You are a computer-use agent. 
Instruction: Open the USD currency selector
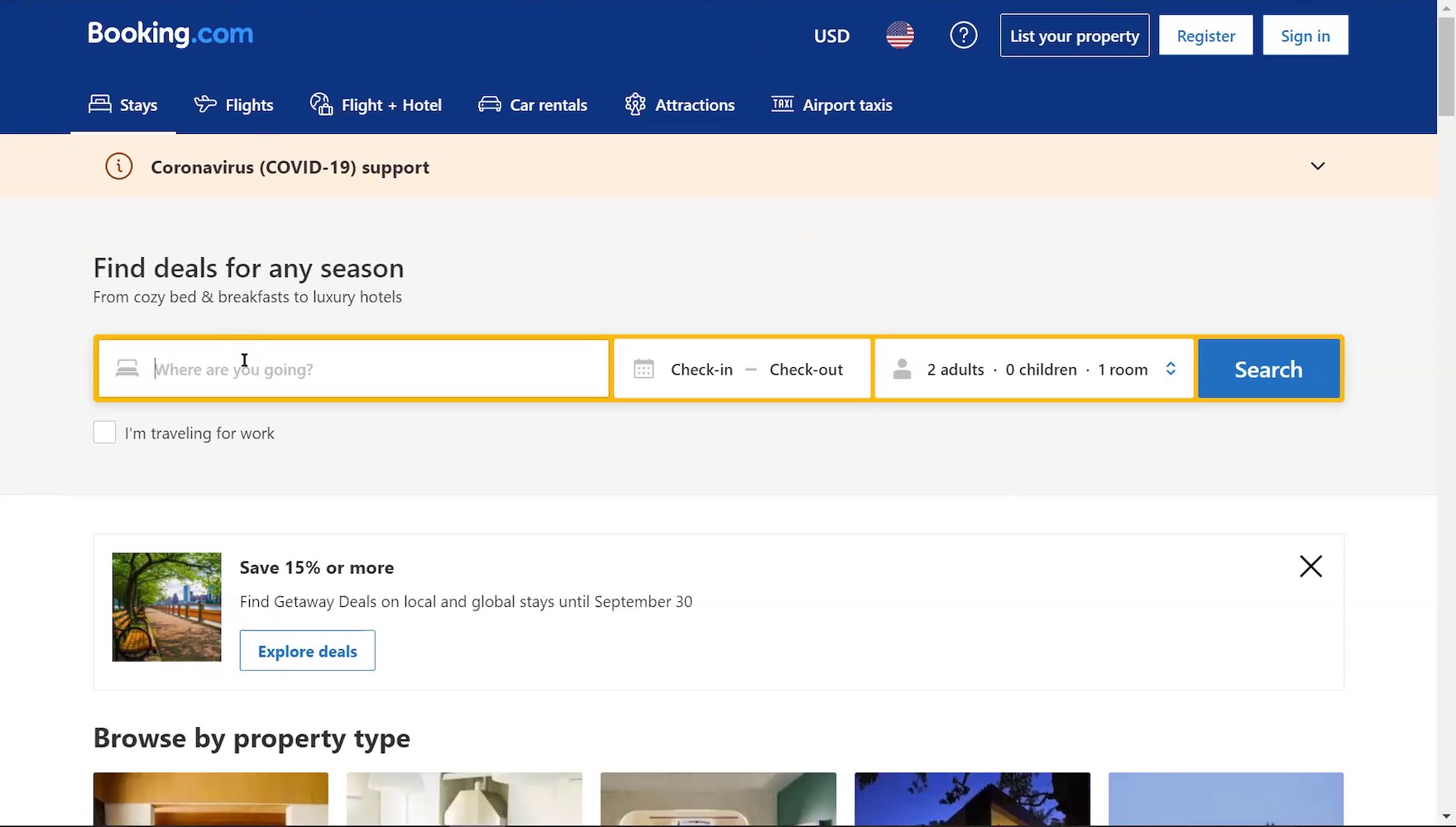pyautogui.click(x=831, y=36)
